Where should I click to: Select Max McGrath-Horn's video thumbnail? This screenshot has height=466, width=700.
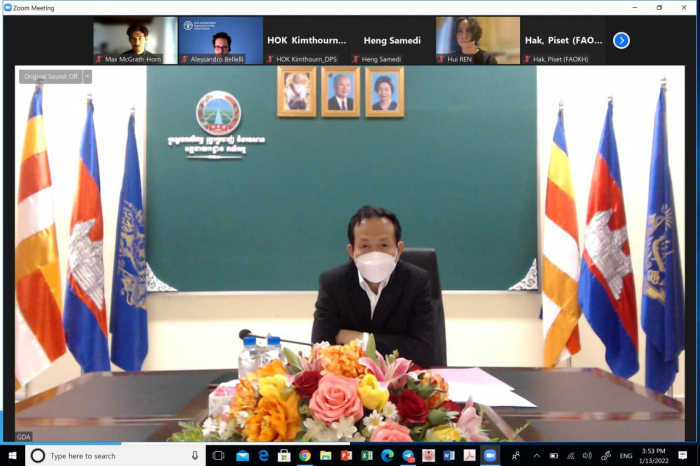point(135,40)
